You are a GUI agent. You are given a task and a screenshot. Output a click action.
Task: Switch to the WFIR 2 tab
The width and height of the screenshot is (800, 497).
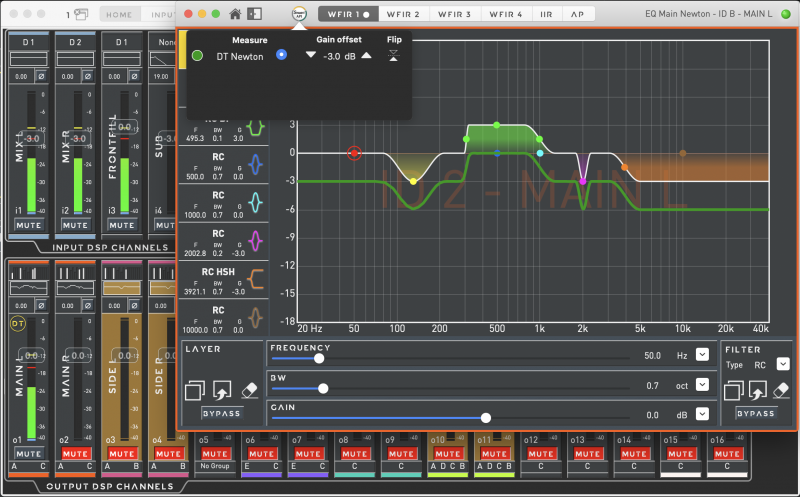coord(402,14)
